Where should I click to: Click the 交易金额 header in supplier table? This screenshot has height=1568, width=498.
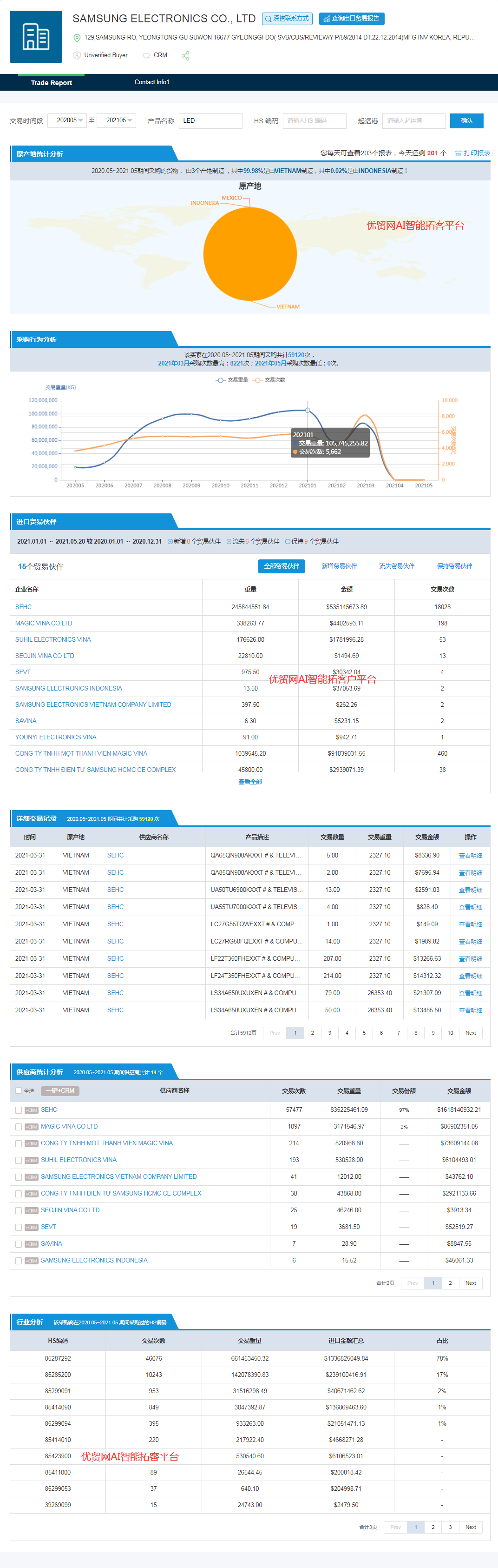pyautogui.click(x=459, y=1090)
